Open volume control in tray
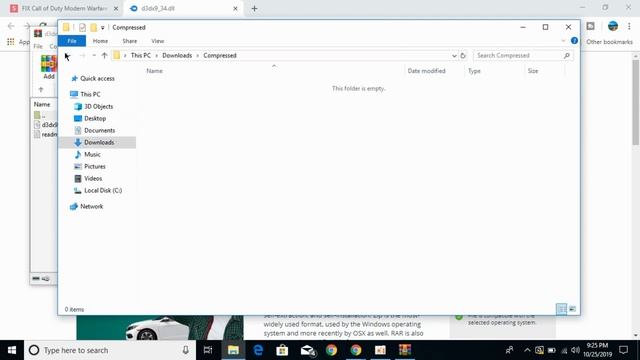 pos(576,350)
